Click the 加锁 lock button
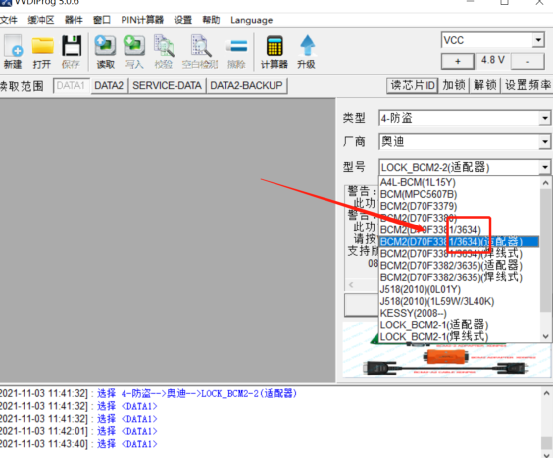Image resolution: width=553 pixels, height=458 pixels. tap(454, 85)
